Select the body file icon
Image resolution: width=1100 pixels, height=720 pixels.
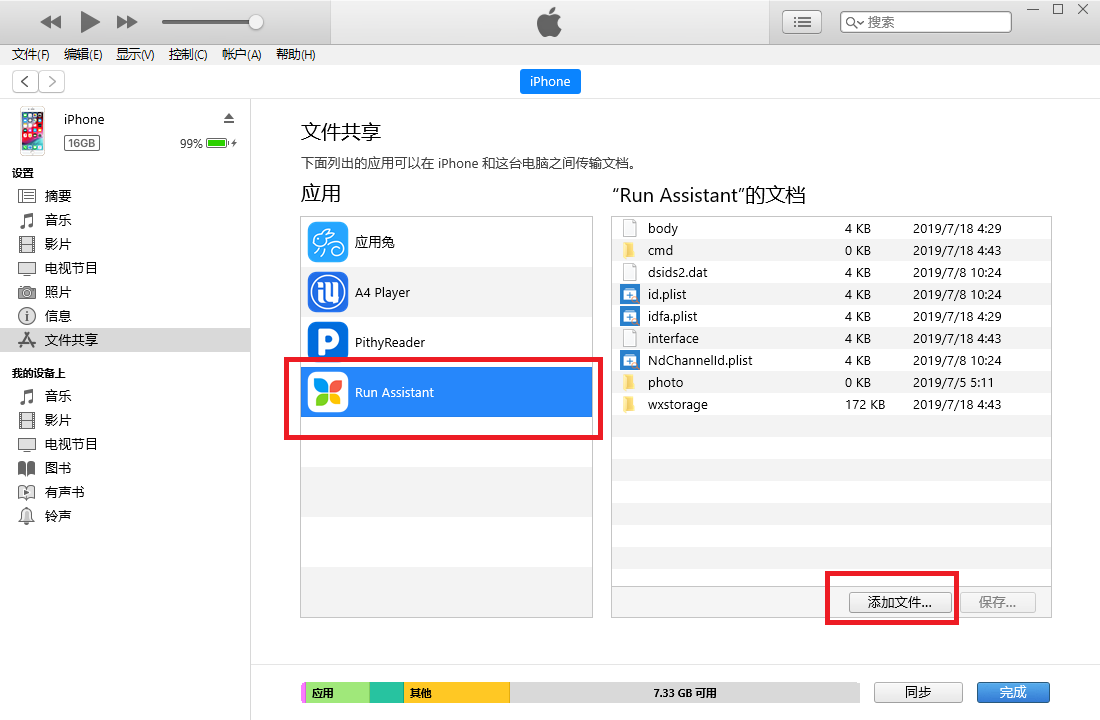click(x=630, y=228)
